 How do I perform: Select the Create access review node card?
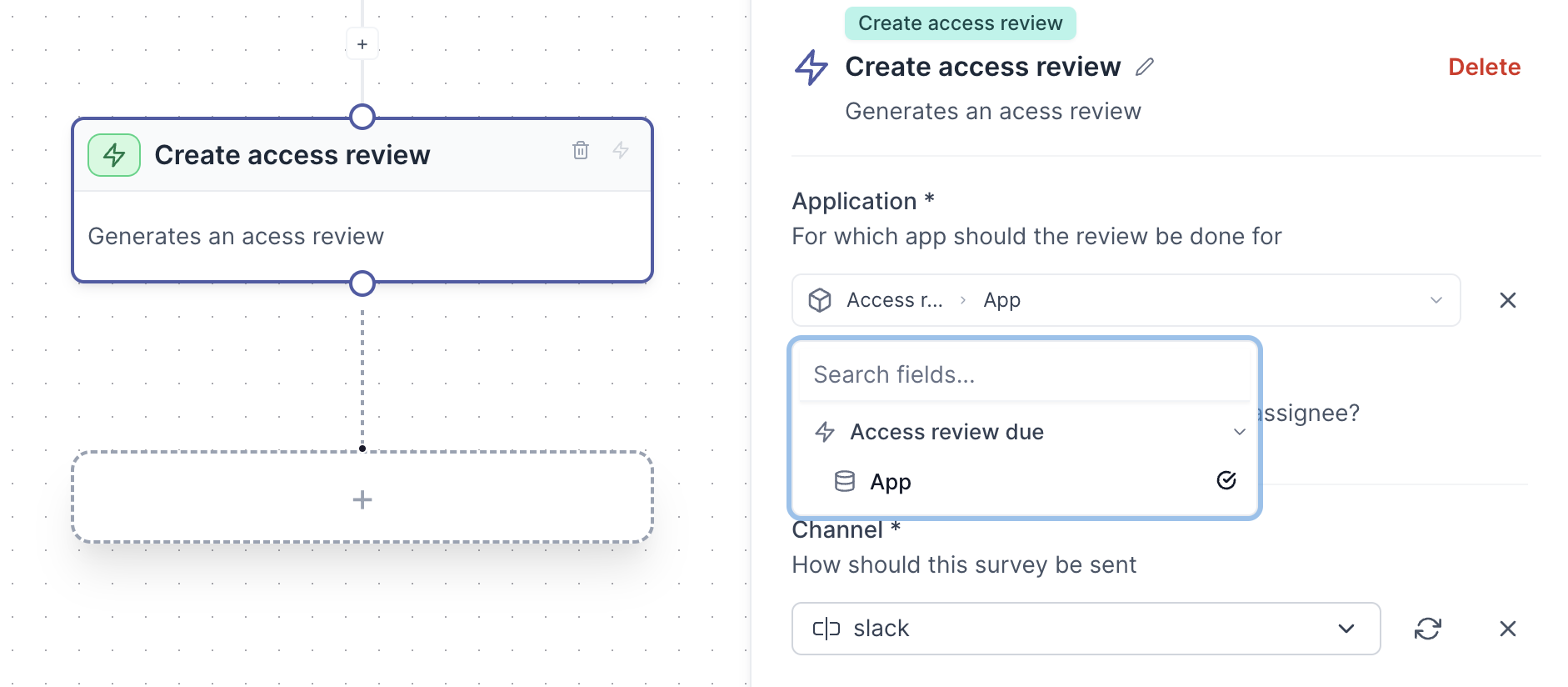click(x=362, y=235)
